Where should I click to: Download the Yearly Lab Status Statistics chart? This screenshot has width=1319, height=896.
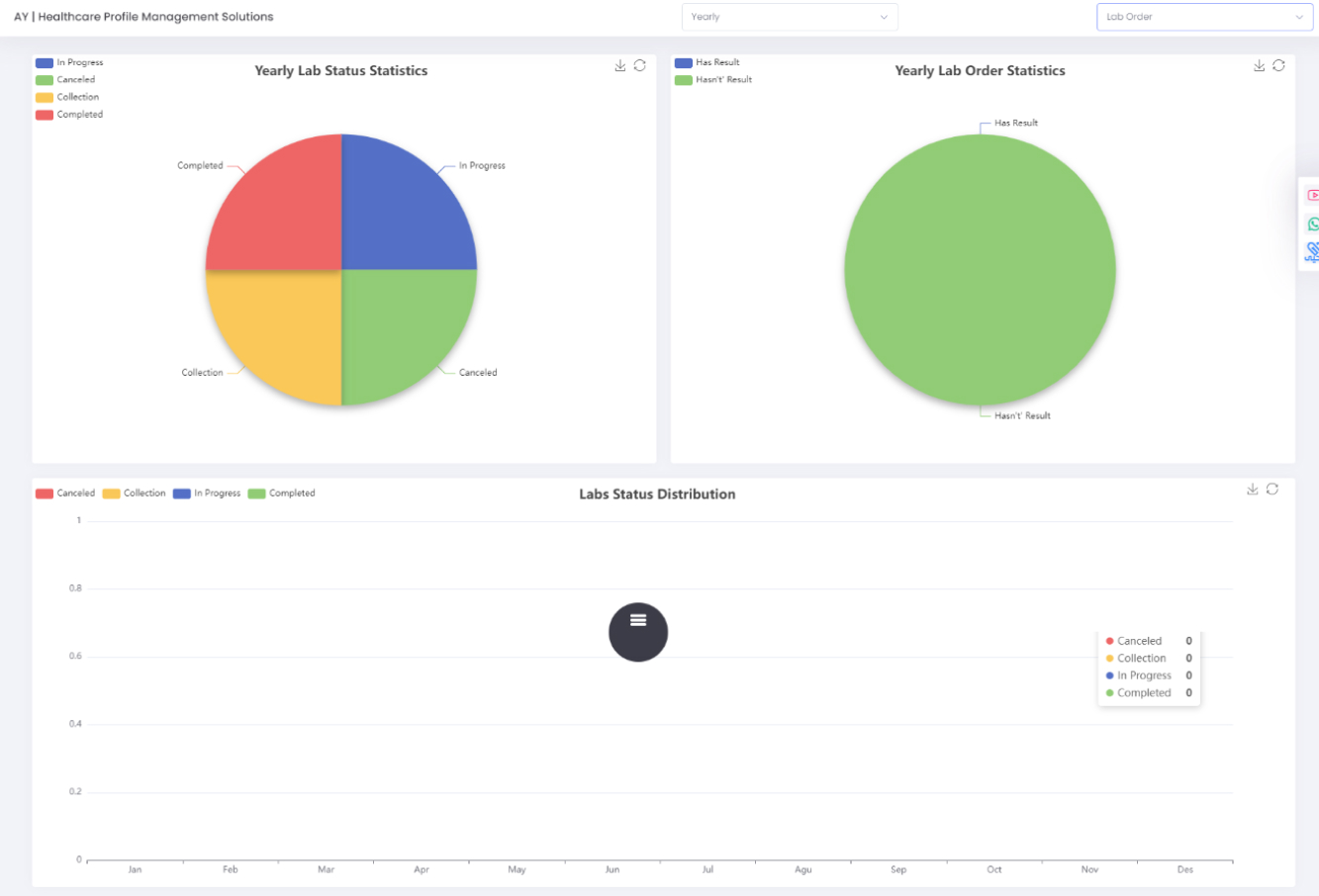620,65
